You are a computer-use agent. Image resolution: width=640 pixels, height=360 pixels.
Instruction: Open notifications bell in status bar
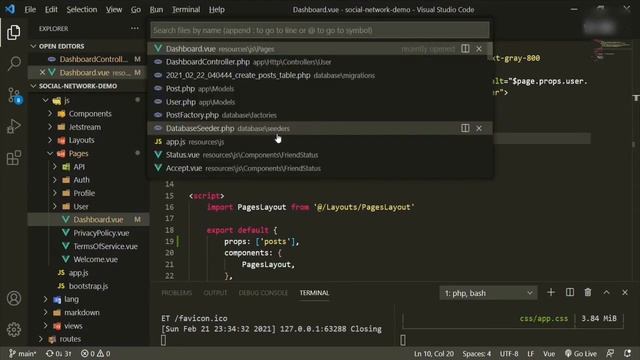pos(627,353)
